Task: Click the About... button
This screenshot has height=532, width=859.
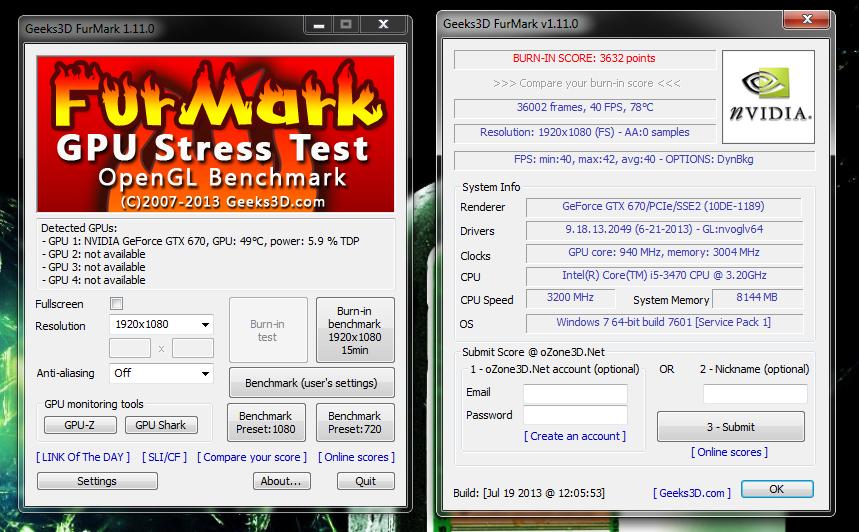Action: pyautogui.click(x=282, y=481)
